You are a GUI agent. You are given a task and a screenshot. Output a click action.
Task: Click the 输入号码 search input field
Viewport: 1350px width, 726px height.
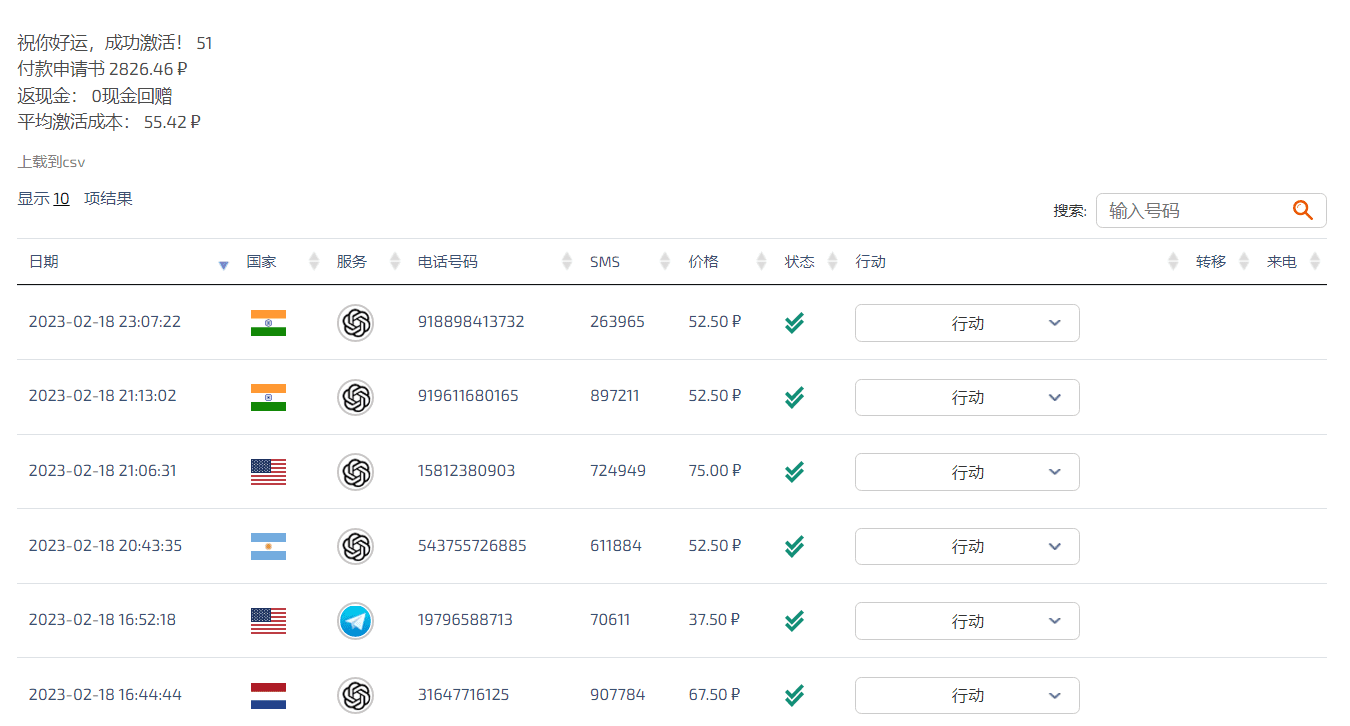coord(1195,211)
